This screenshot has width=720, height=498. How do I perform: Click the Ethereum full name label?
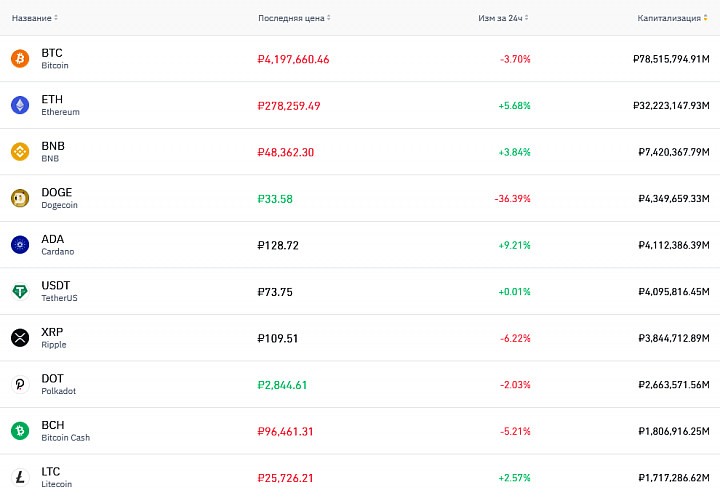coord(61,112)
